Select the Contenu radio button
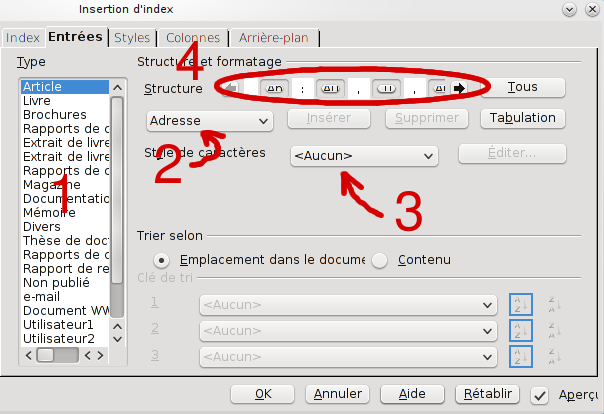Screen dimensions: 604x414 pos(379,261)
